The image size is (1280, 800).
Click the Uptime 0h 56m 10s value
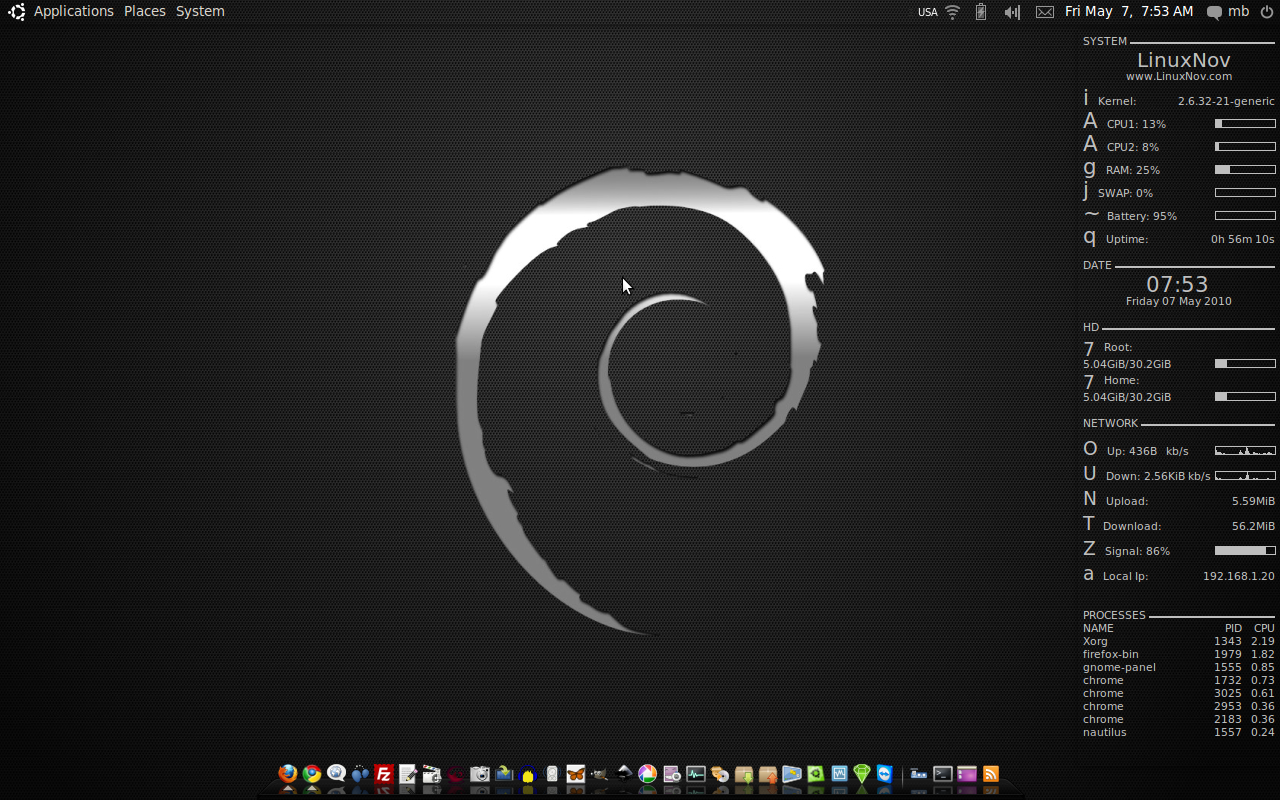click(x=1243, y=239)
